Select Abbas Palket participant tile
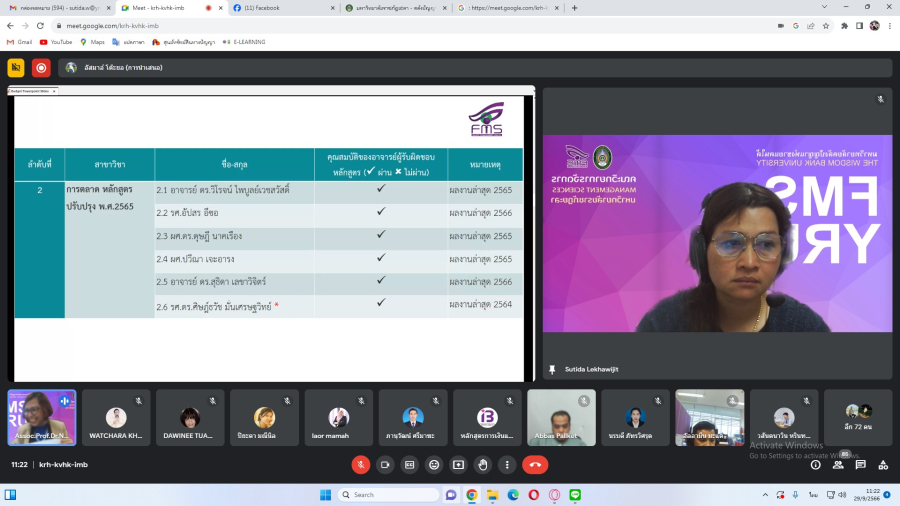Screen dimensions: 900x506 point(561,418)
